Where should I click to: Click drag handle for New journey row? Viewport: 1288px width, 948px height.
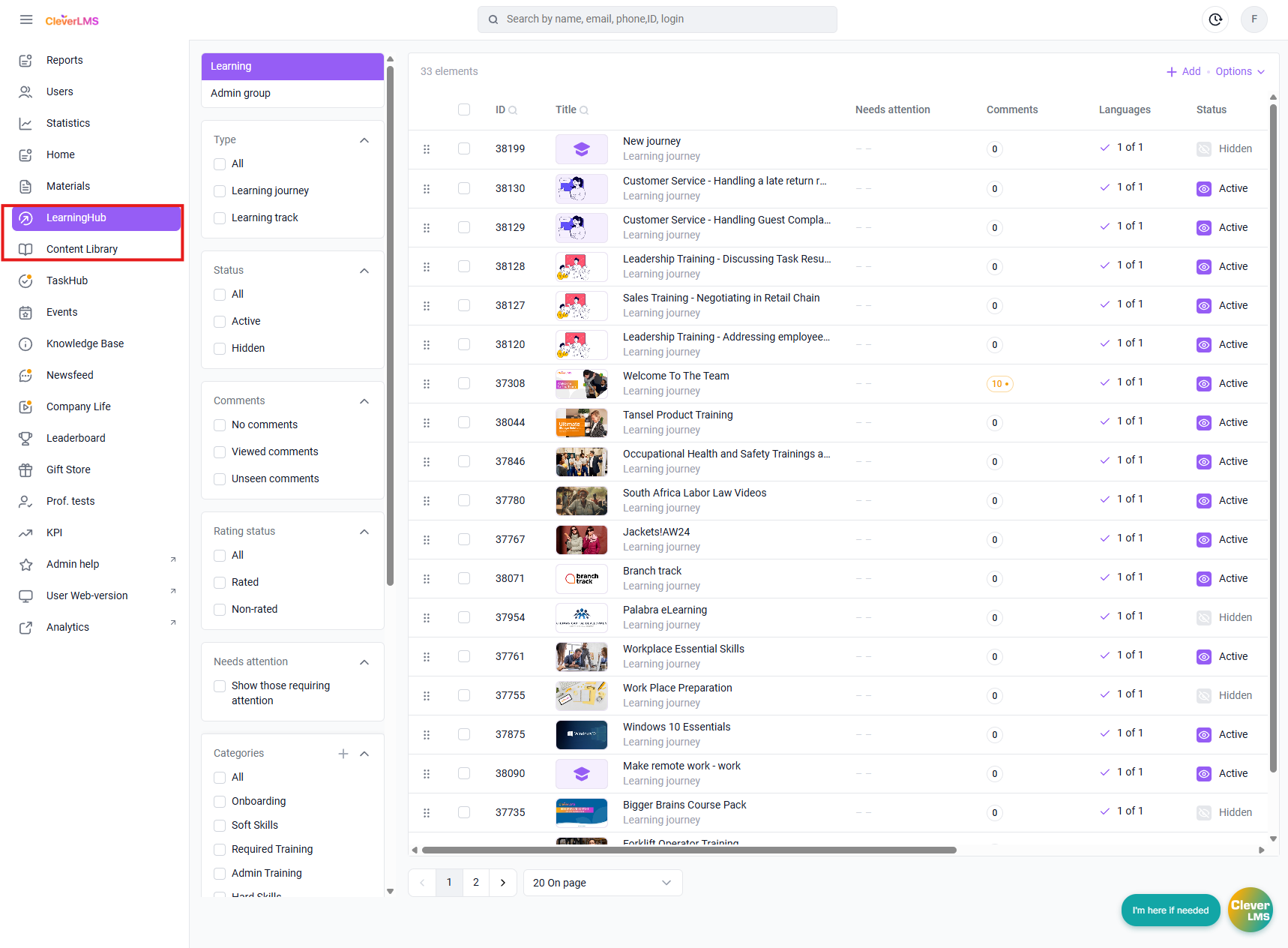427,149
